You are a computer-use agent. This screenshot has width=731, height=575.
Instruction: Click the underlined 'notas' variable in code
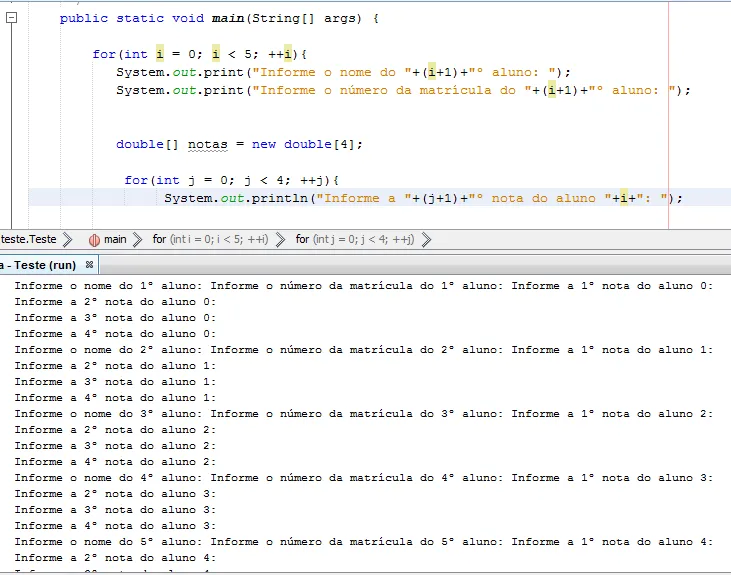pyautogui.click(x=207, y=145)
